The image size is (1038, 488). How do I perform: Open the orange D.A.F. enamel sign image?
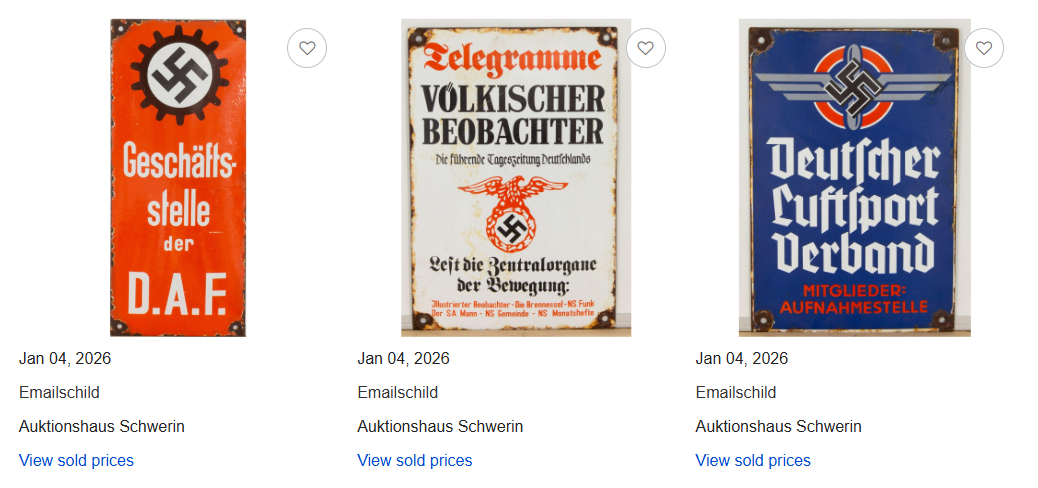[178, 178]
